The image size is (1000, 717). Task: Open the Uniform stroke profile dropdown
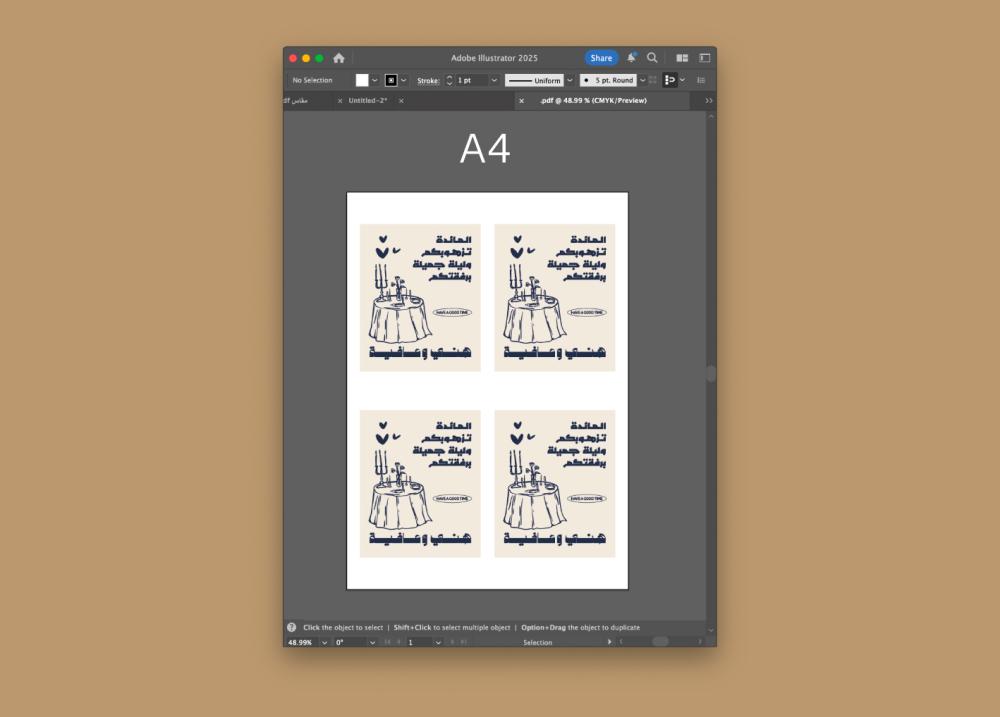[570, 80]
